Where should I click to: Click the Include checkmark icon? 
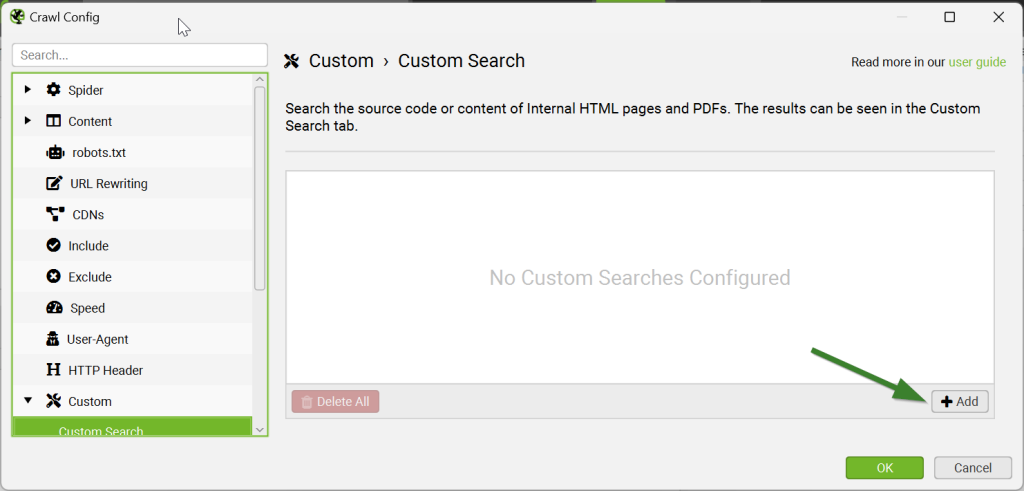[53, 246]
